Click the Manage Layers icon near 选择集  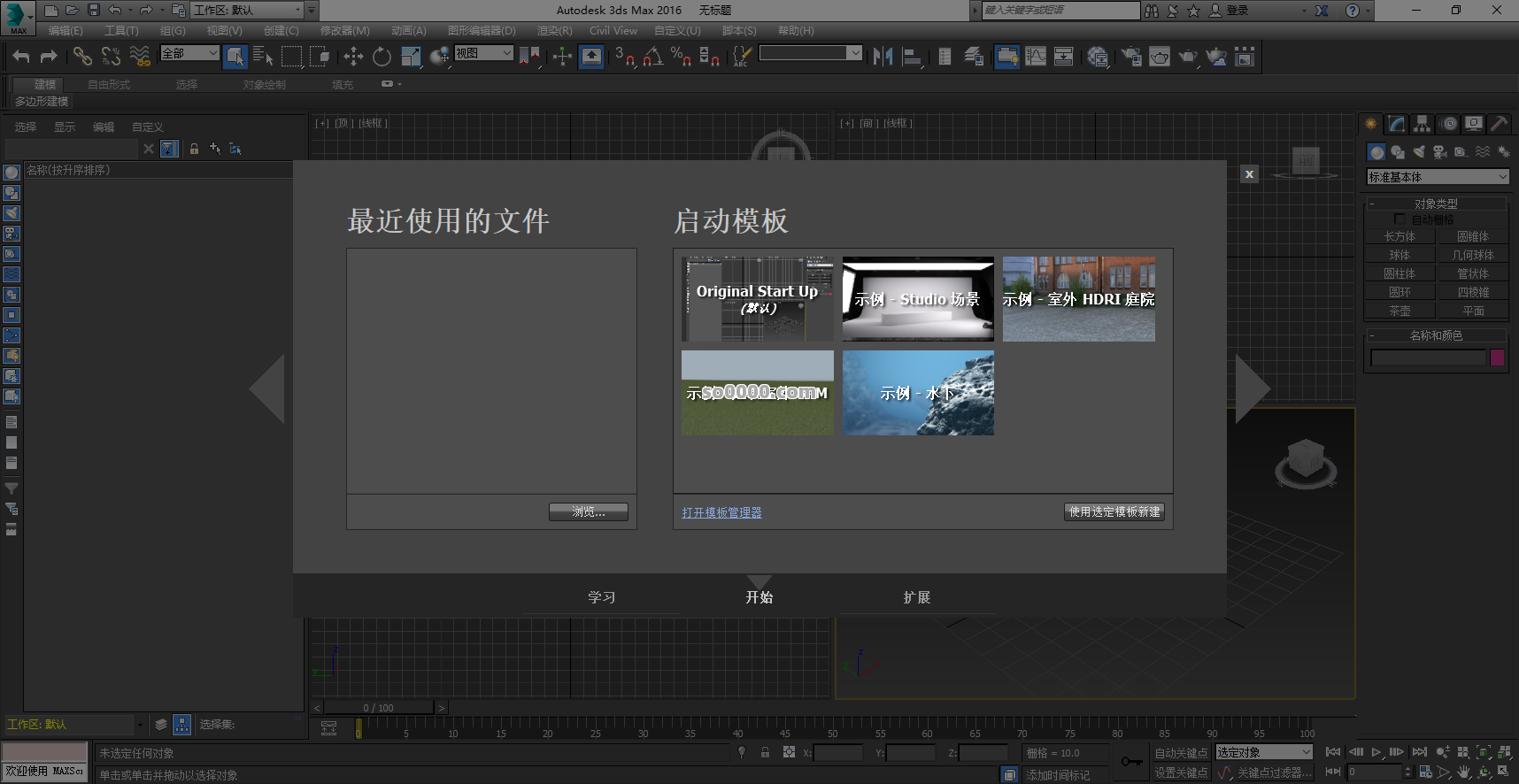coord(161,725)
